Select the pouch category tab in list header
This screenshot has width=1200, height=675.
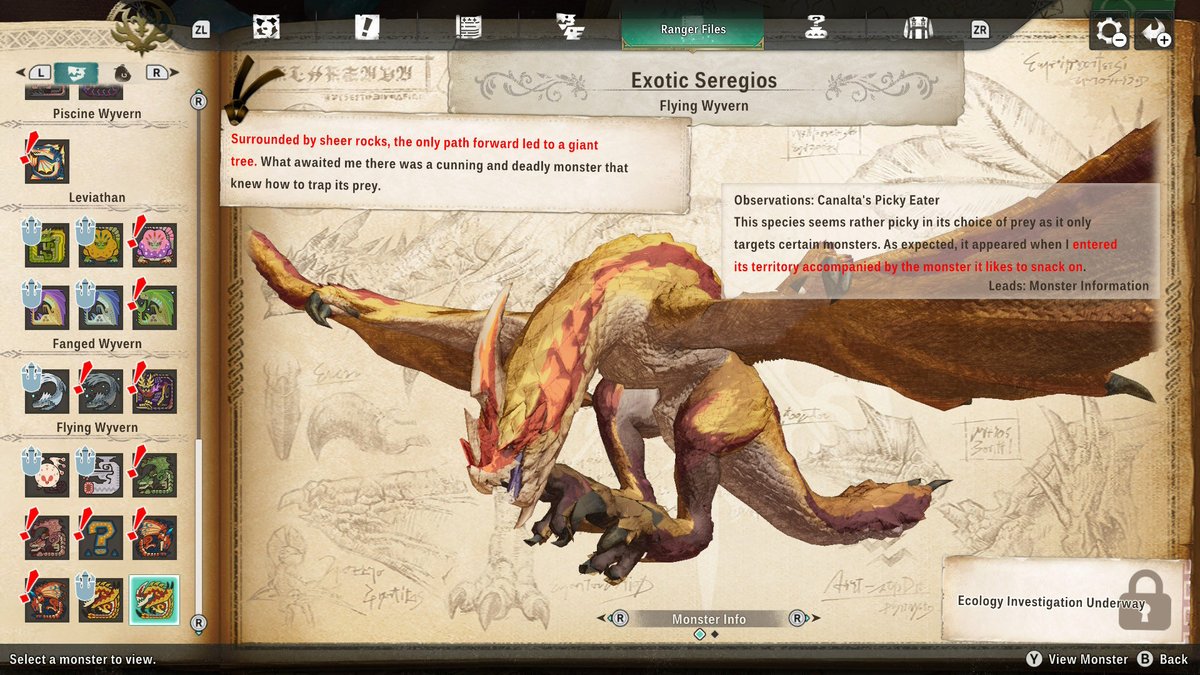(x=121, y=73)
